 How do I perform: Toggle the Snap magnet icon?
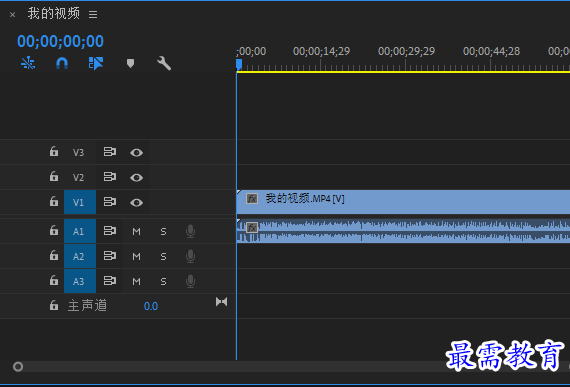pyautogui.click(x=62, y=63)
